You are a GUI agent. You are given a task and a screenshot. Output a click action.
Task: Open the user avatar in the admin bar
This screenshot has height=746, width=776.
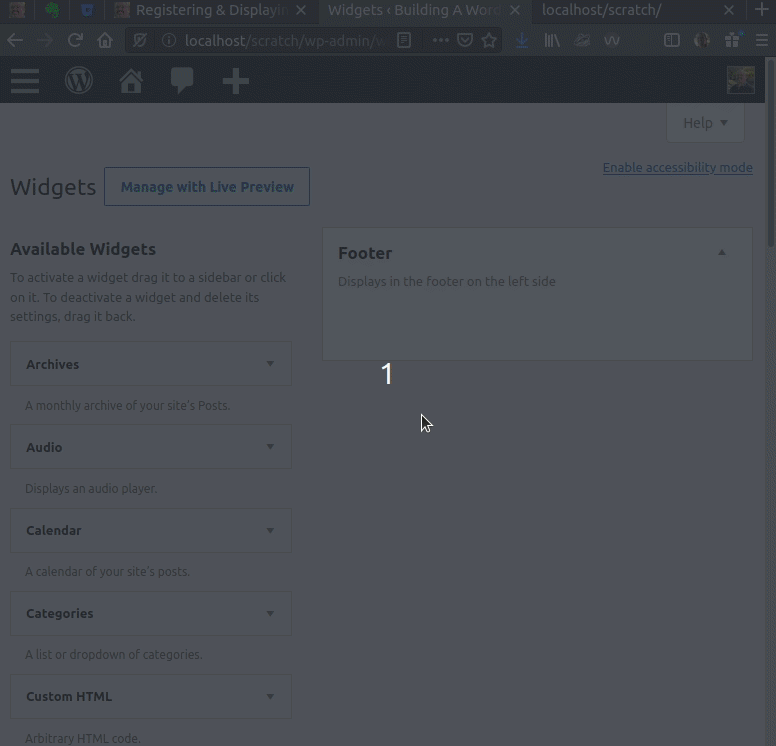(x=740, y=80)
